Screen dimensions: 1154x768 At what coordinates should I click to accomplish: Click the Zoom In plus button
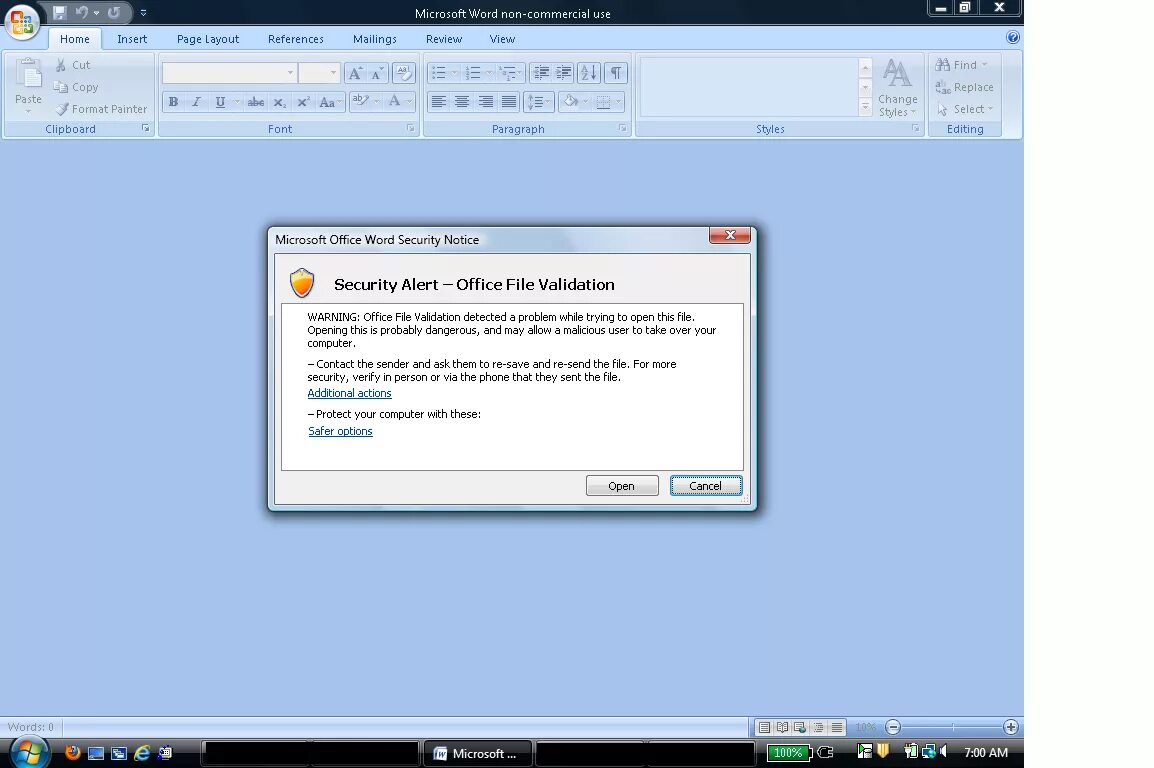pyautogui.click(x=1010, y=727)
